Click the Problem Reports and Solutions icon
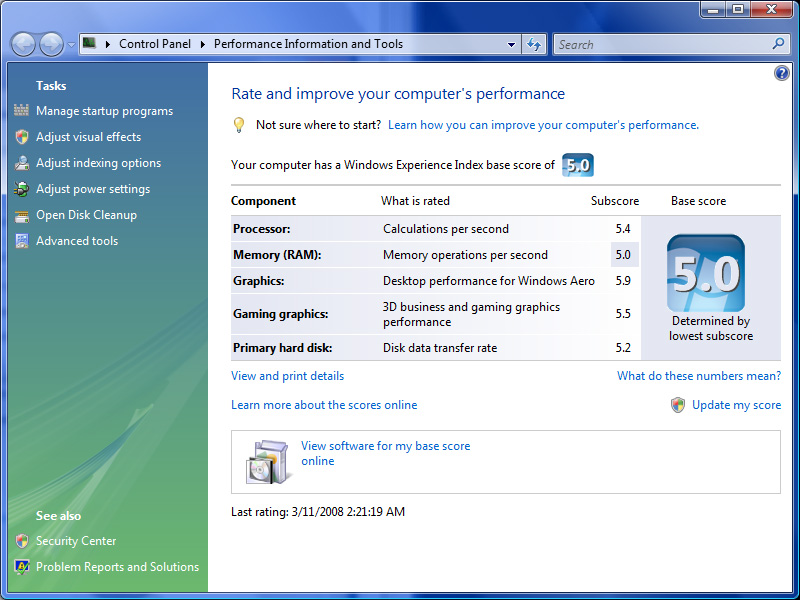Image resolution: width=800 pixels, height=600 pixels. point(21,567)
